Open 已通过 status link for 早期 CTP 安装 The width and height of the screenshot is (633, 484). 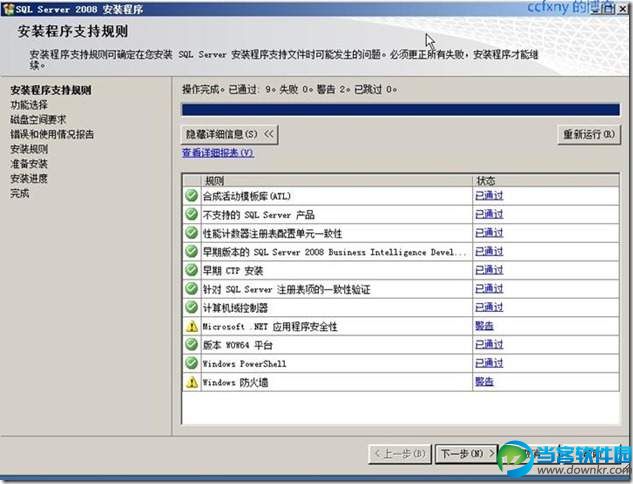click(489, 270)
